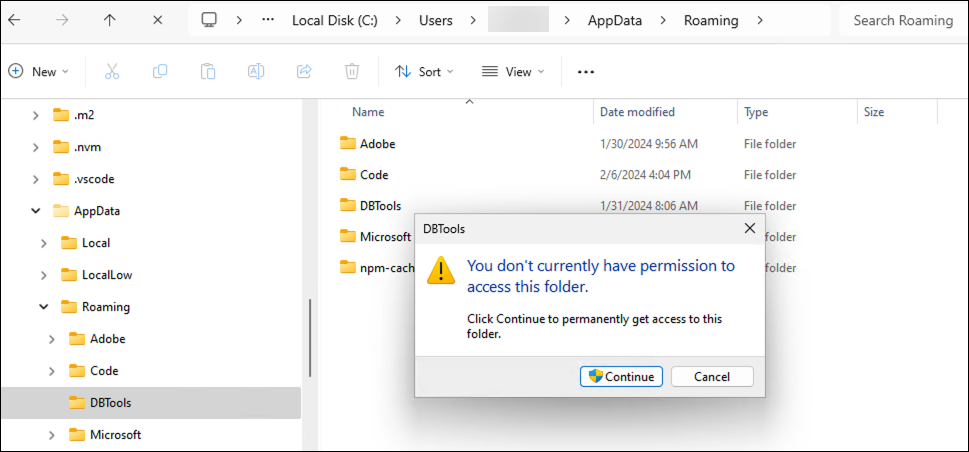969x452 pixels.
Task: Open the New item dropdown
Action: click(39, 72)
